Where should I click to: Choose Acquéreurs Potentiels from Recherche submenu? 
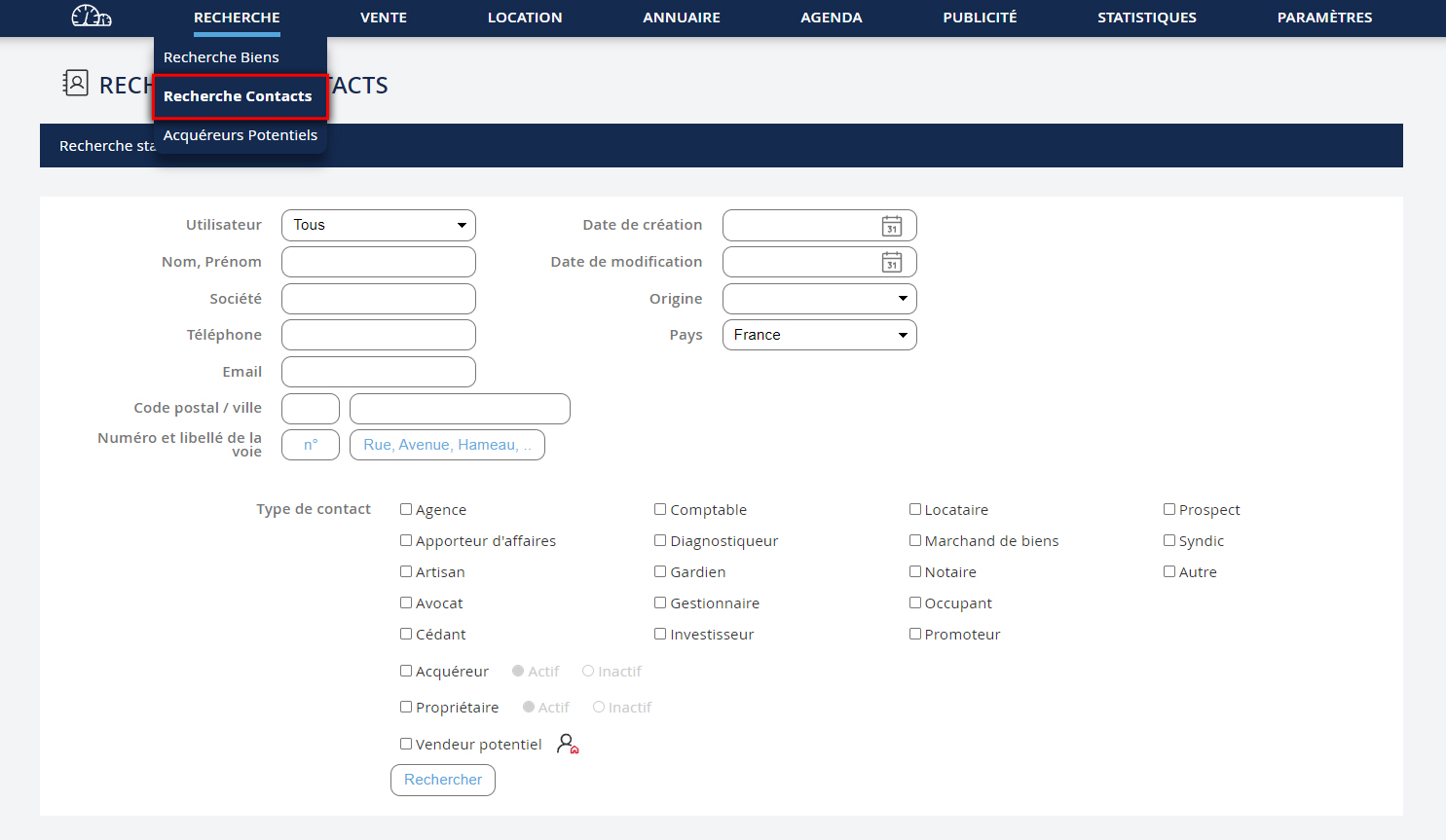241,135
